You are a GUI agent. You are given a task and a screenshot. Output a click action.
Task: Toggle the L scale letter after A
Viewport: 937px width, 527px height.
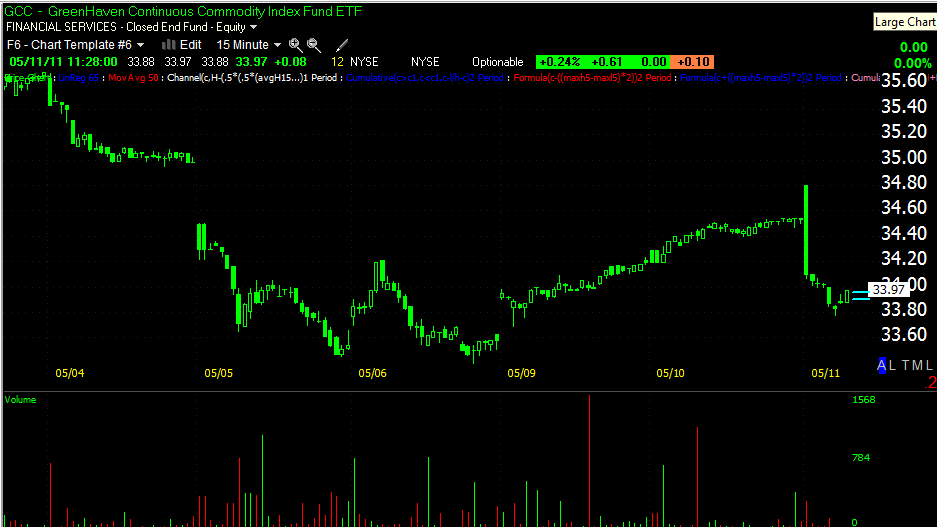(893, 365)
